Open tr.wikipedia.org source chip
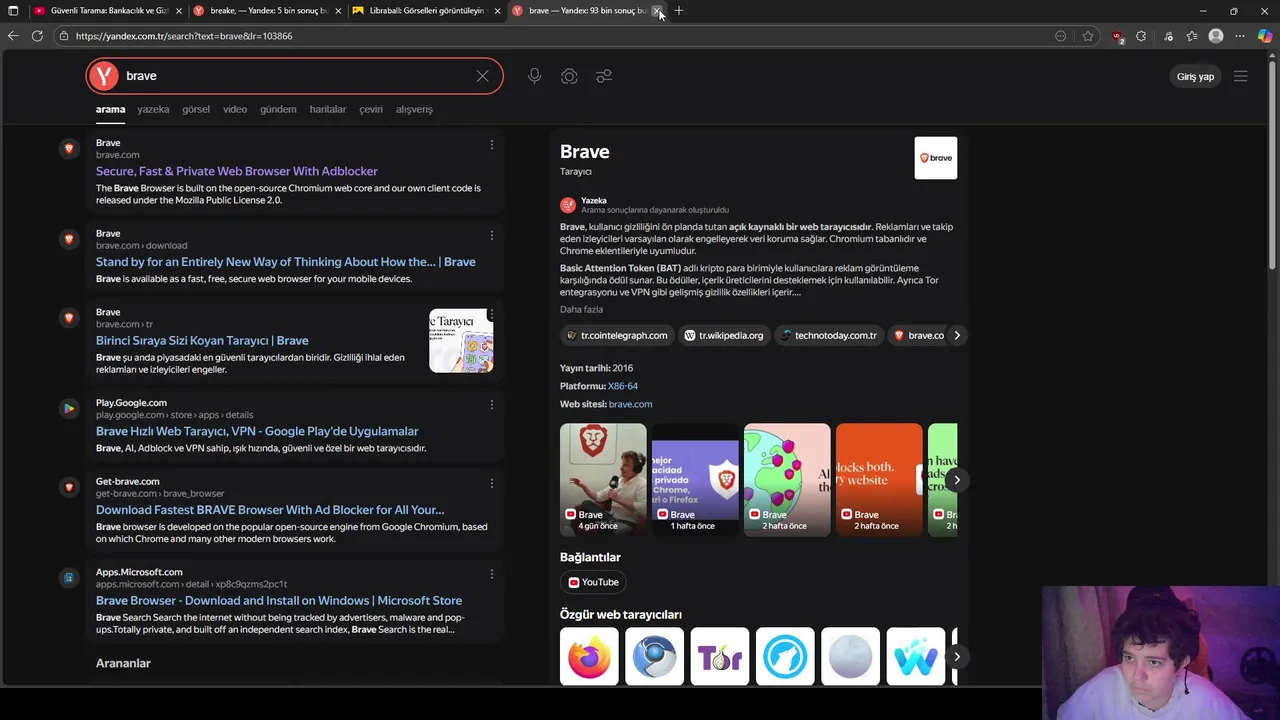The width and height of the screenshot is (1280, 720). click(x=724, y=335)
